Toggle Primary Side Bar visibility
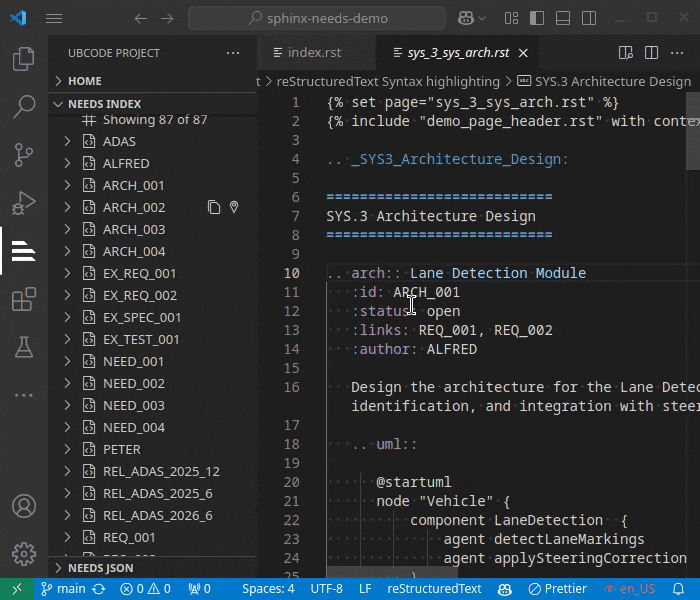Image resolution: width=700 pixels, height=600 pixels. point(537,18)
